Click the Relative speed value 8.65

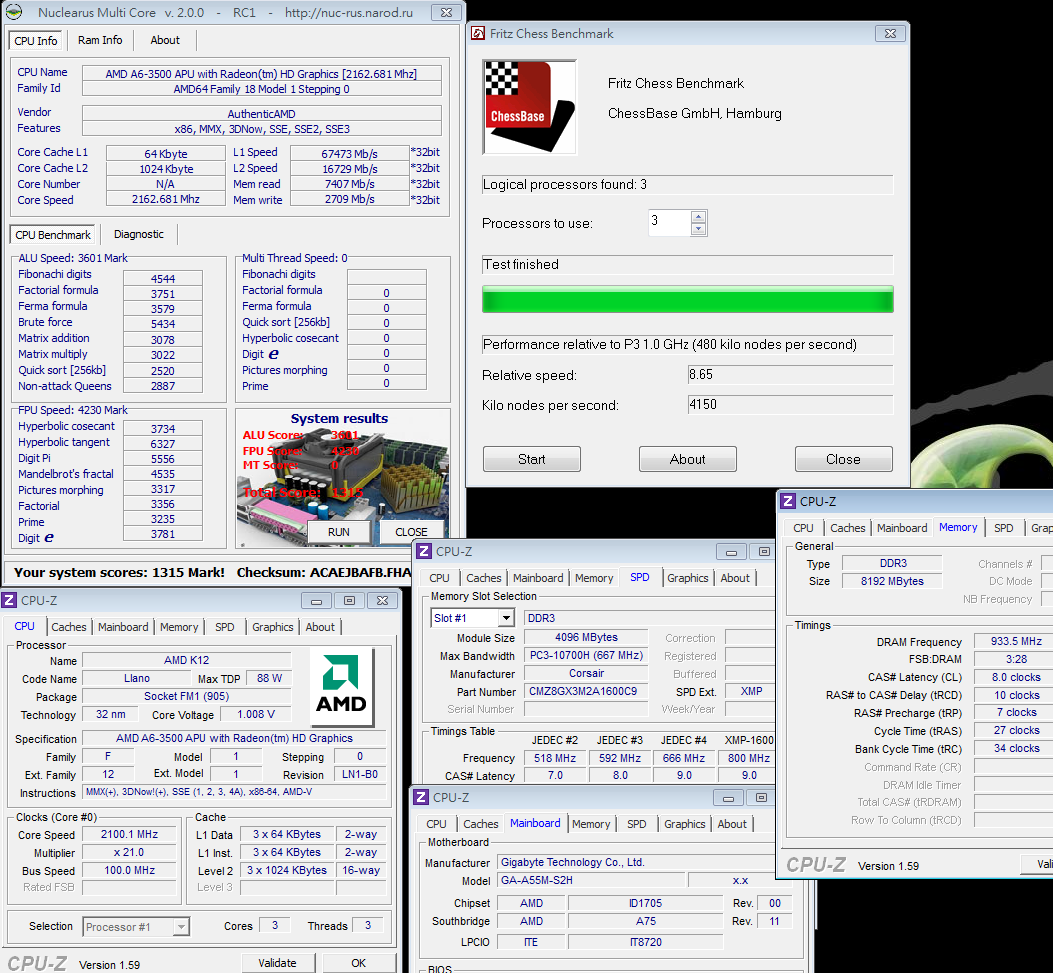coord(790,375)
